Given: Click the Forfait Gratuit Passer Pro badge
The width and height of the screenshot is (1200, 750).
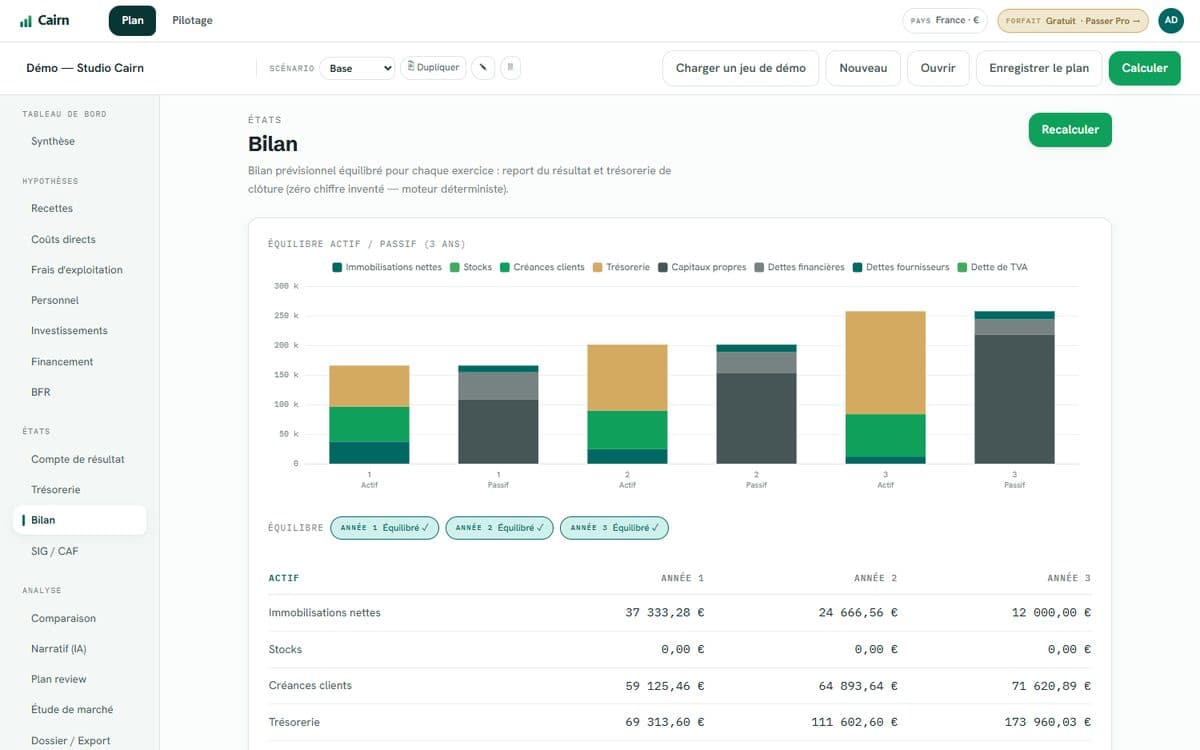Looking at the screenshot, I should pos(1073,20).
